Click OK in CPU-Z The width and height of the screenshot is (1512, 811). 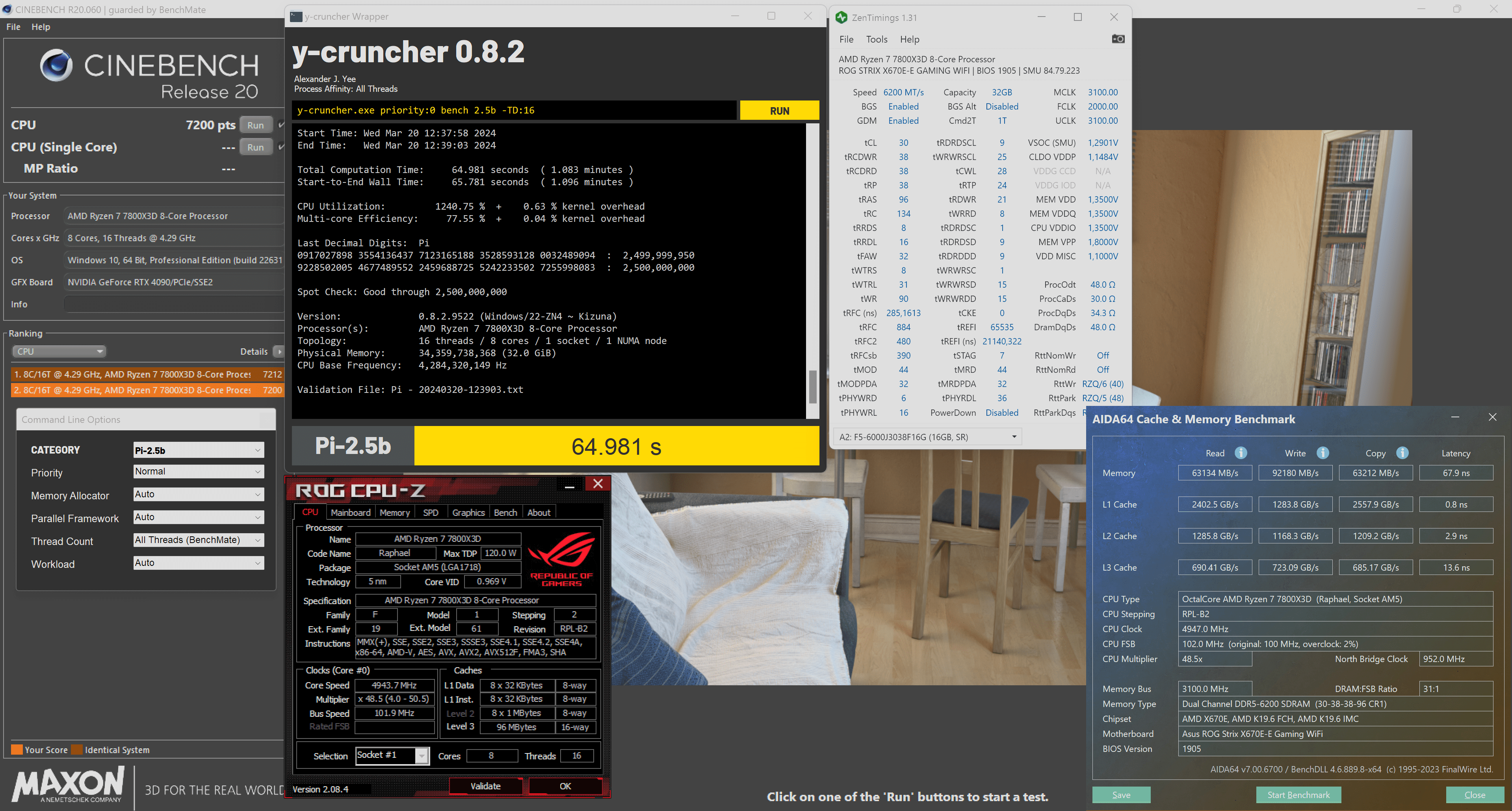point(565,786)
